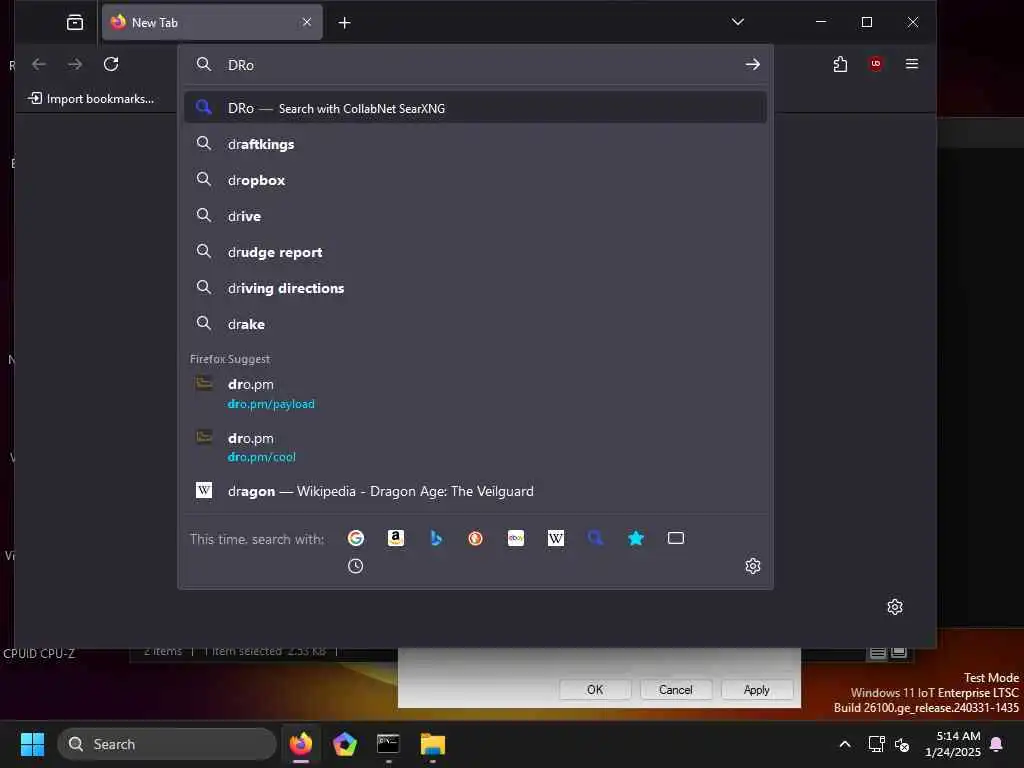
Task: Click Cancel in the background dialog
Action: (x=676, y=690)
